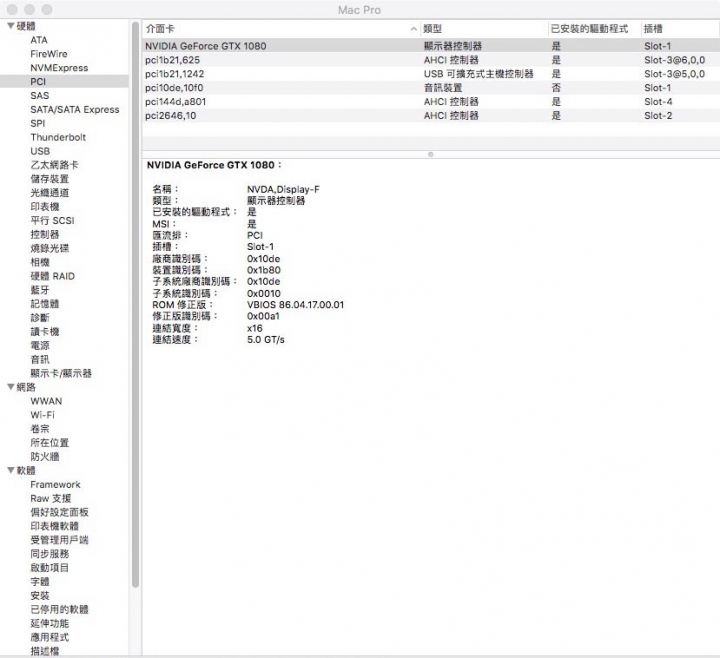Toggle sort direction arrow on 介面卡 column
Screen dimensions: 720x658
tap(413, 29)
